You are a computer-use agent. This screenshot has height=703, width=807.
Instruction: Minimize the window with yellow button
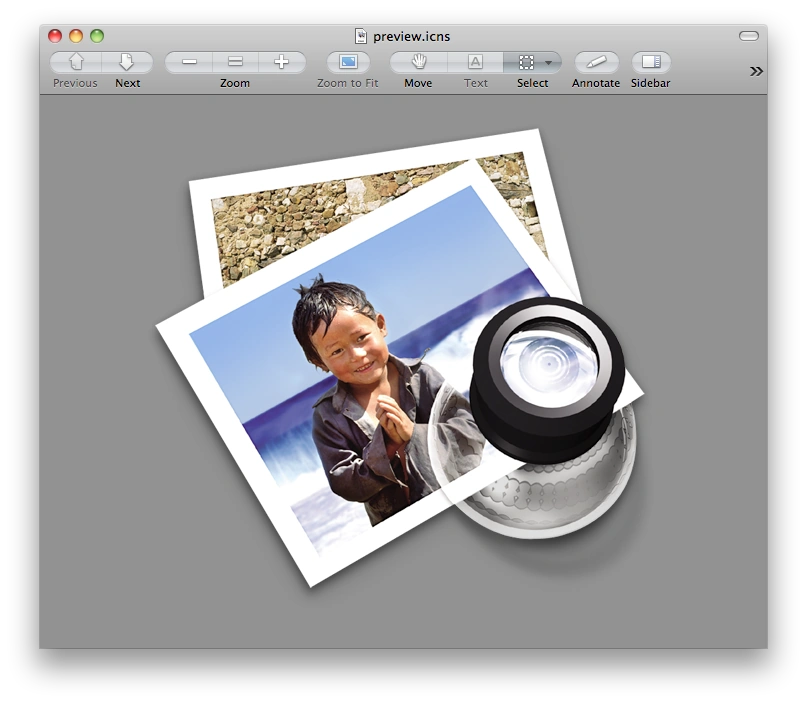(76, 36)
